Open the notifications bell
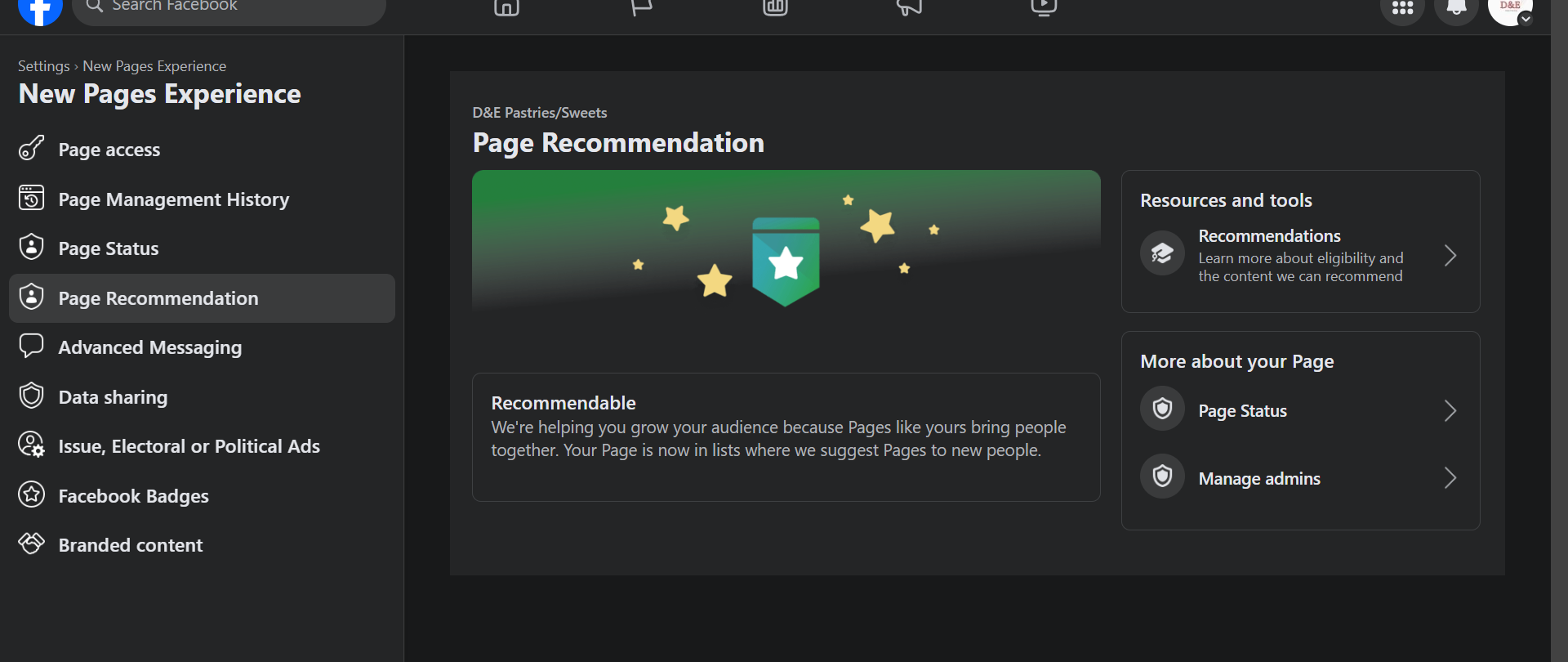The height and width of the screenshot is (662, 1568). [x=1456, y=9]
